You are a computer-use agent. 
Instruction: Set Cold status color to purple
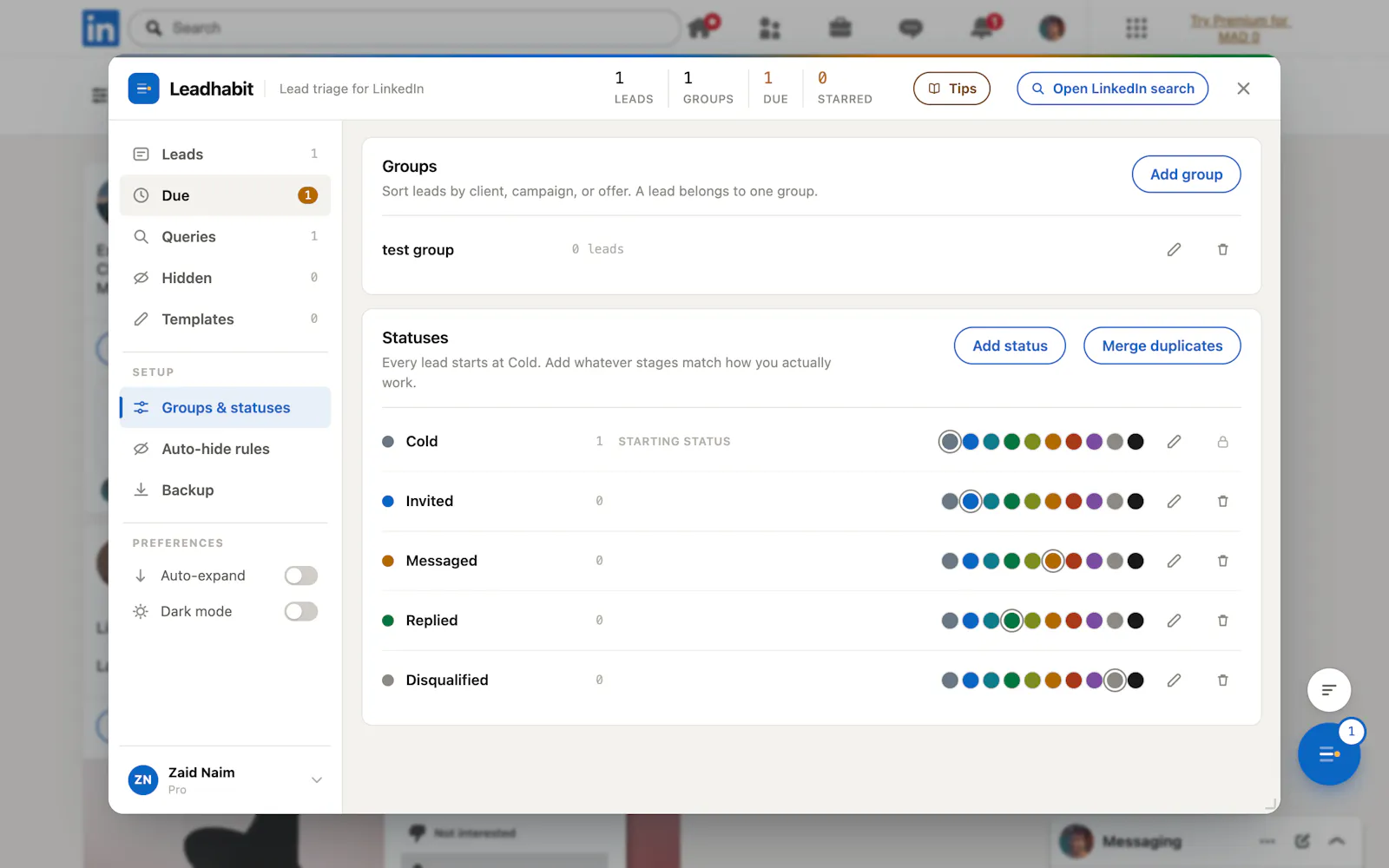1094,442
